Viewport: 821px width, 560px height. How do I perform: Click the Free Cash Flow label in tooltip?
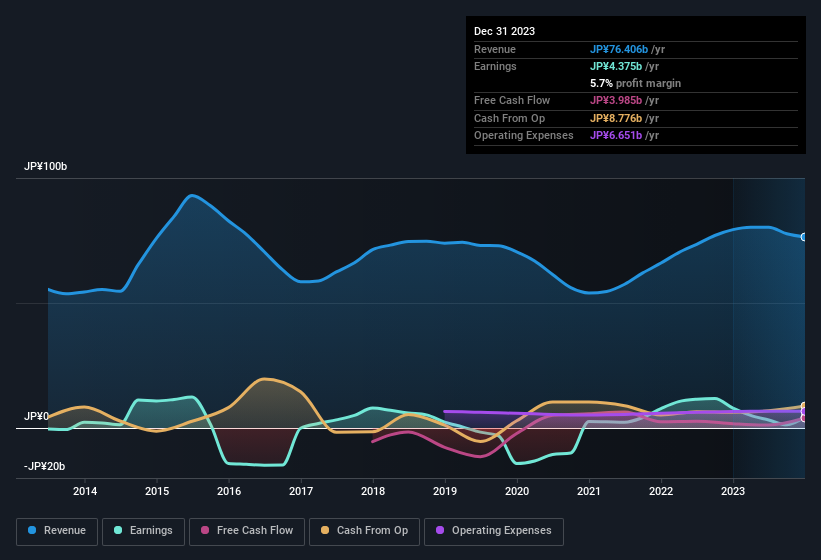point(512,100)
